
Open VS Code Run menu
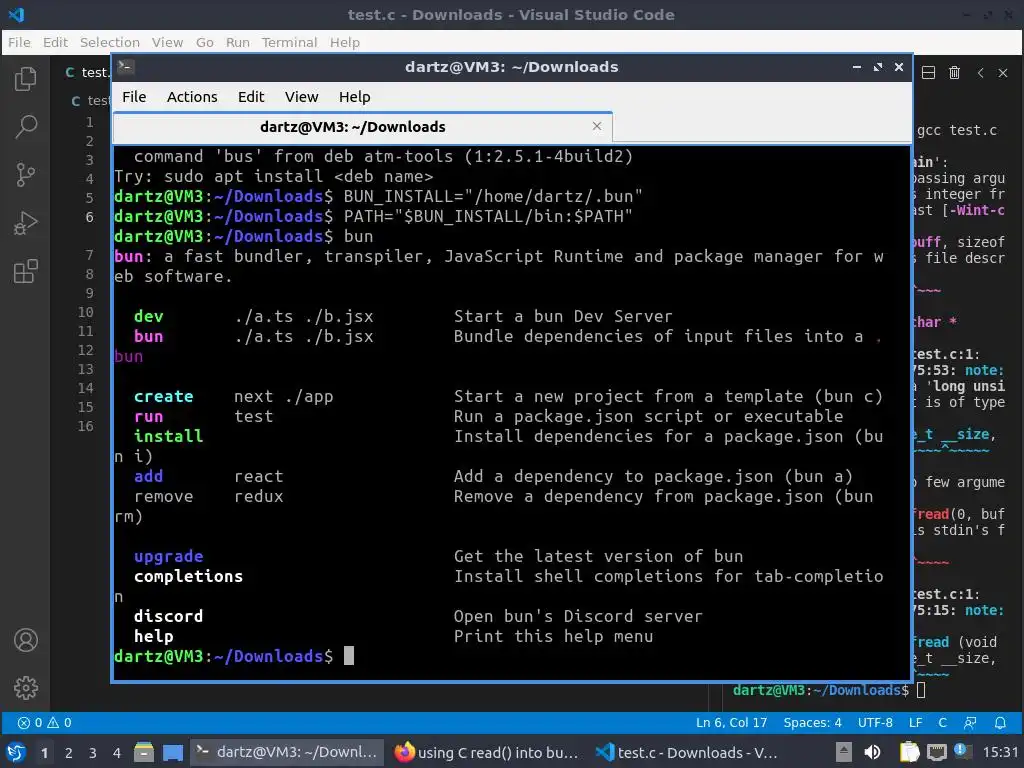pyautogui.click(x=238, y=42)
